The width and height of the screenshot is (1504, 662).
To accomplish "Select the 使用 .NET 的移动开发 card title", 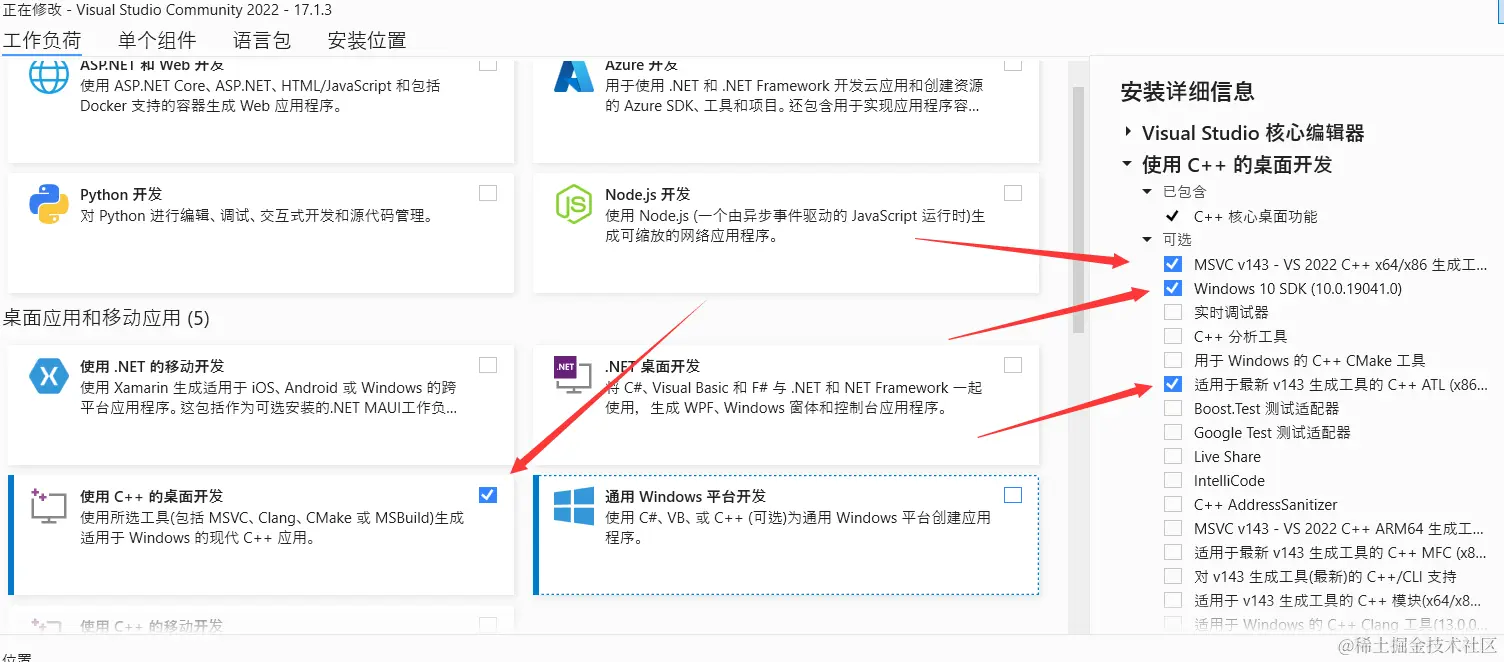I will 152,366.
